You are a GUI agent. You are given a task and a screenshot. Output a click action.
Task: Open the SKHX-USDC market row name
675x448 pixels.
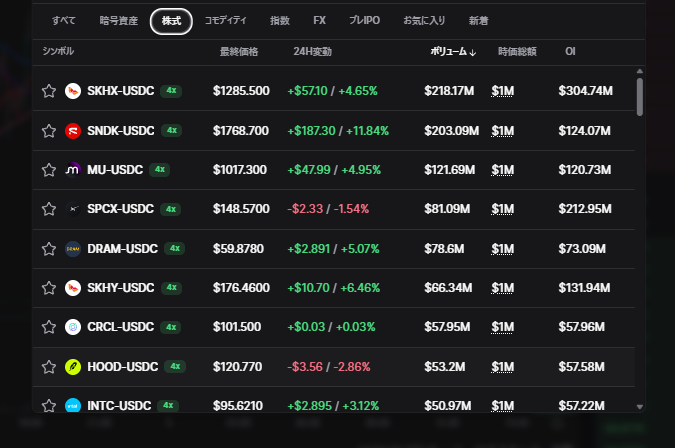pos(121,91)
